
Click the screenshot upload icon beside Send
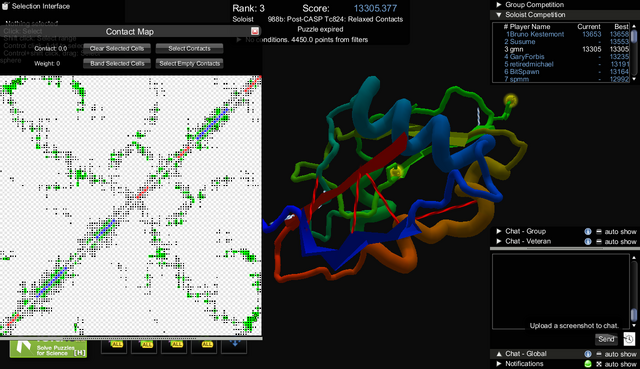(x=629, y=339)
